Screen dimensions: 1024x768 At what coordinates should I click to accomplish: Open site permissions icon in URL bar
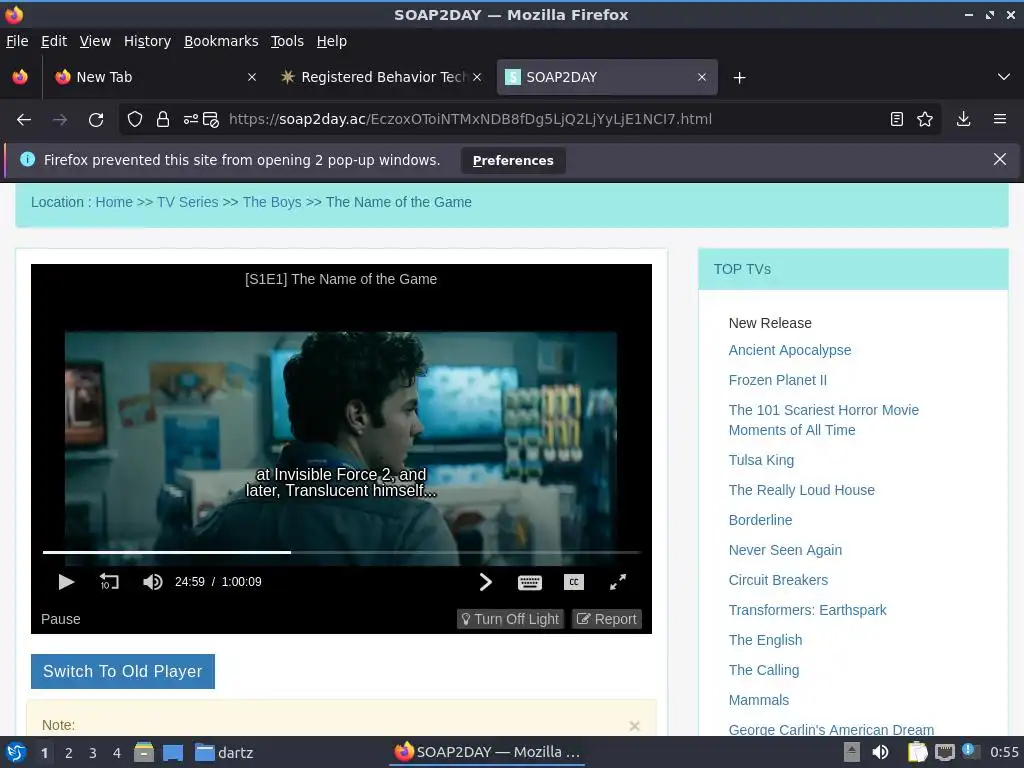pyautogui.click(x=191, y=120)
